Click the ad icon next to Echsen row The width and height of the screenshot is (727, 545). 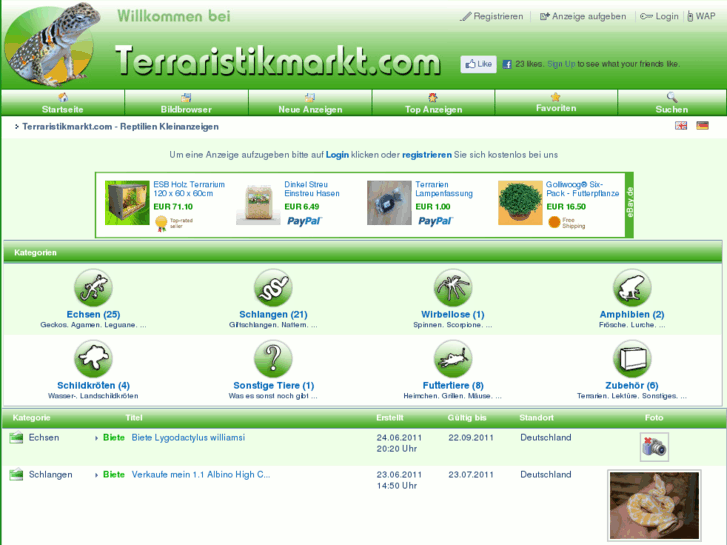pos(16,437)
